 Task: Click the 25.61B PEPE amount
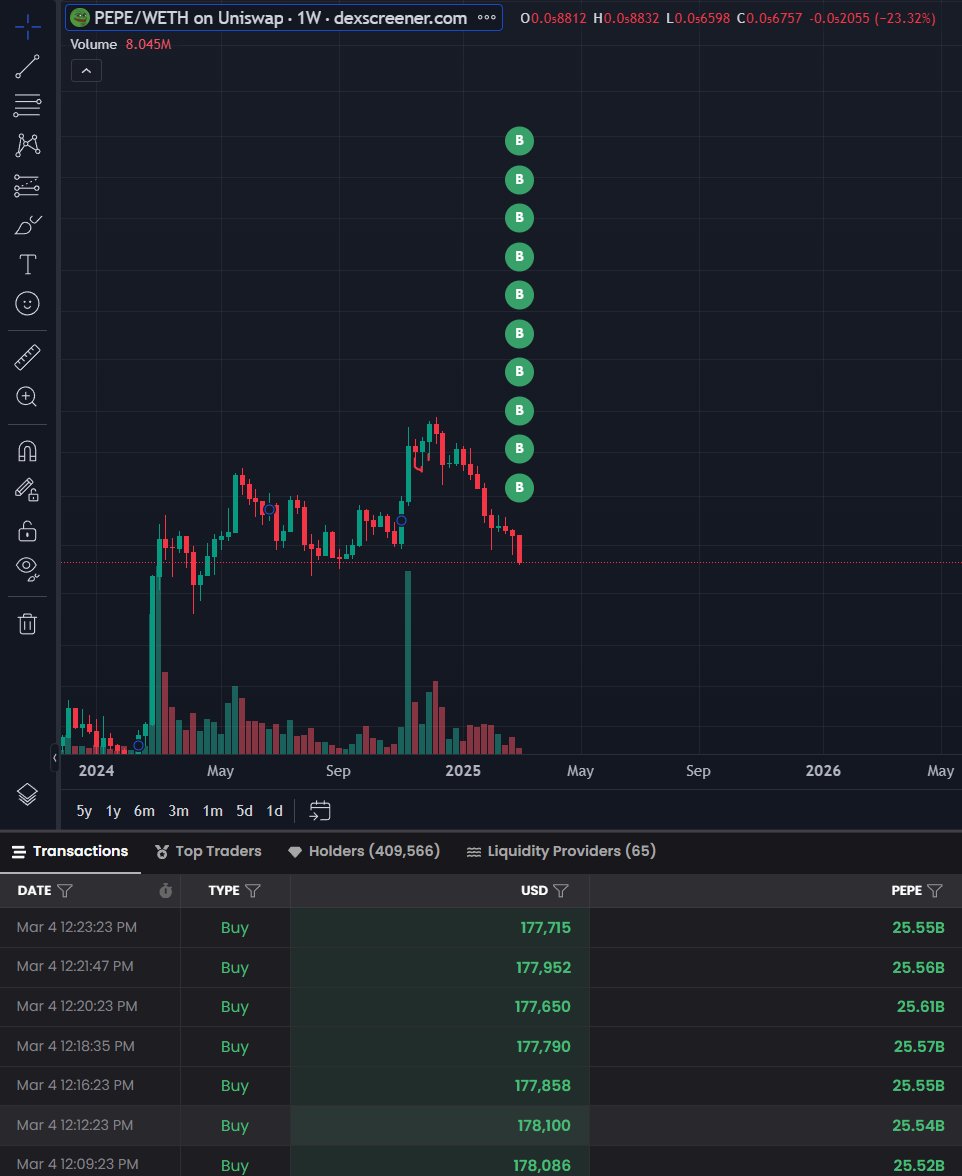(920, 1006)
